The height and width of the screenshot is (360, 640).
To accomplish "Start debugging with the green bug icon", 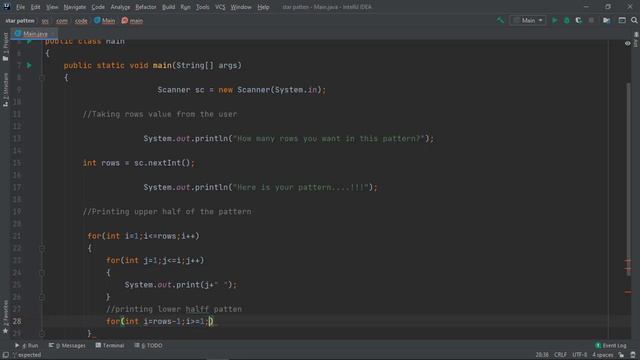I will [567, 20].
